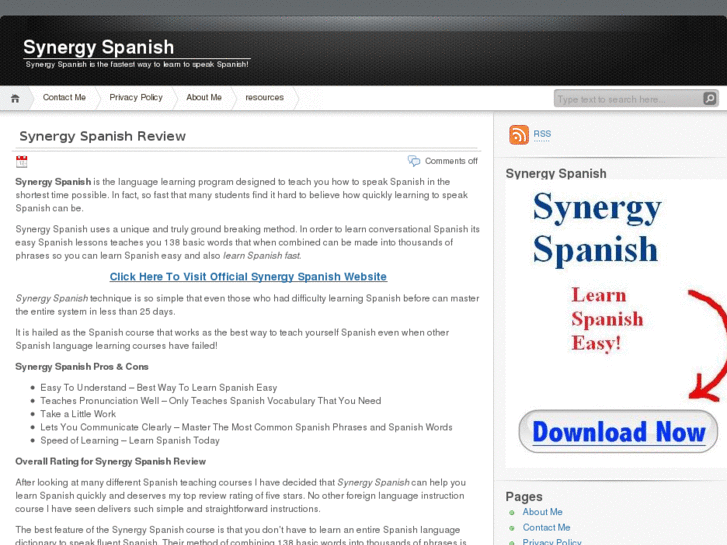Click the 'Synergy Spanish Pros & Cons' heading

click(82, 366)
